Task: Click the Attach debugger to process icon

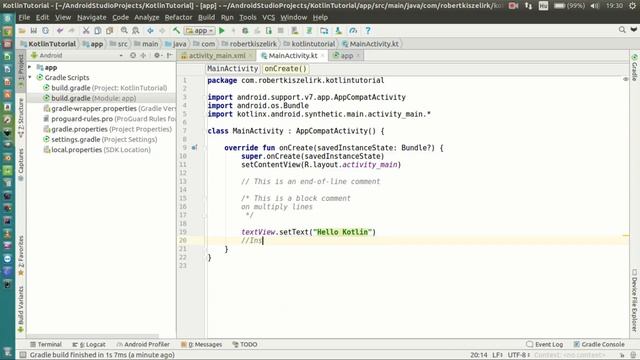Action: (269, 31)
